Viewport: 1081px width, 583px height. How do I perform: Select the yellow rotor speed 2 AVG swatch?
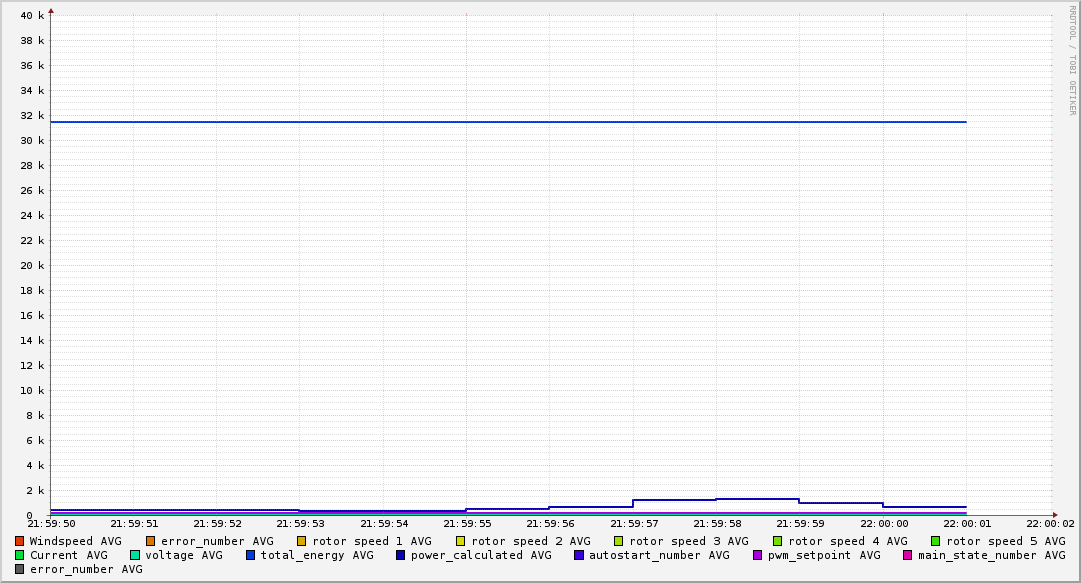[x=461, y=542]
